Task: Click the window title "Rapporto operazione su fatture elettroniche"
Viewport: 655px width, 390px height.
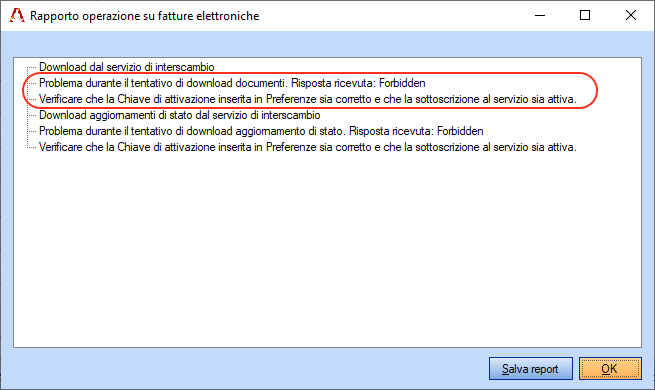Action: 145,16
